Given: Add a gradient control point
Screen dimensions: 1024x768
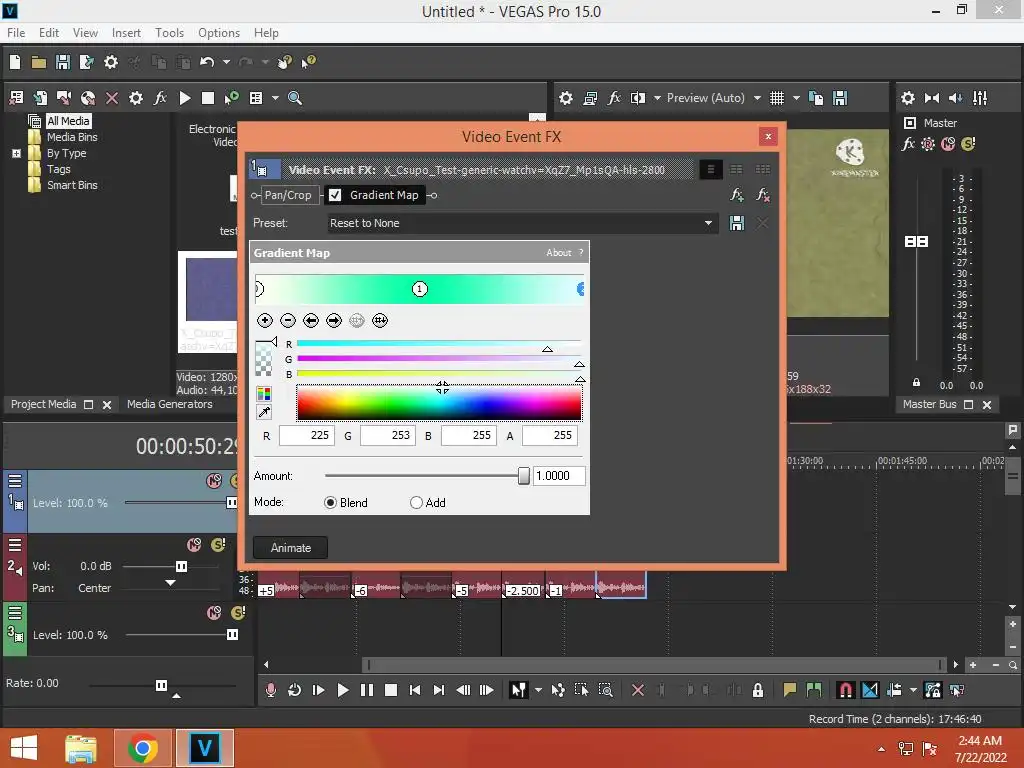Looking at the screenshot, I should coord(264,321).
